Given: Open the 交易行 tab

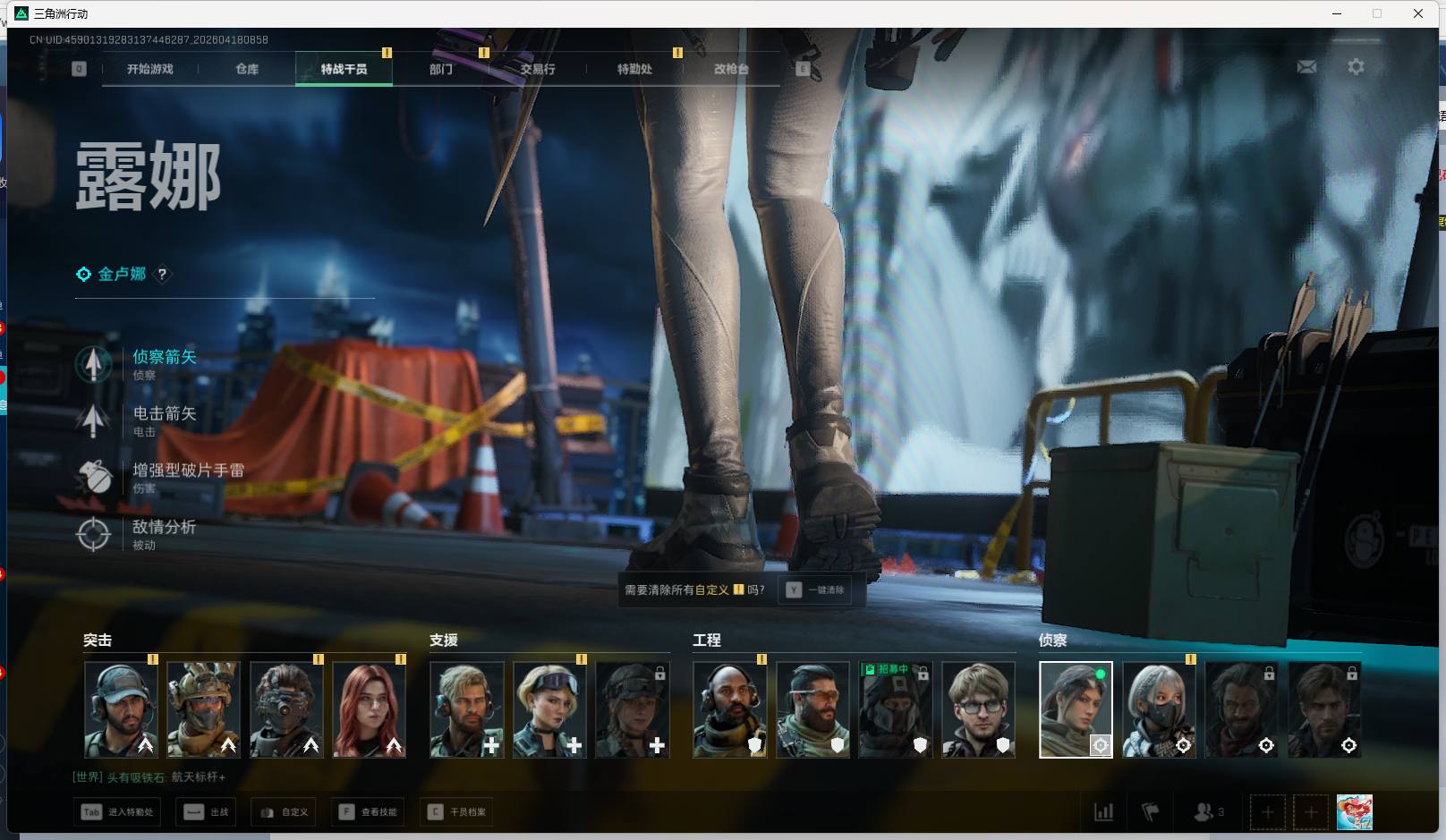Looking at the screenshot, I should 538,69.
